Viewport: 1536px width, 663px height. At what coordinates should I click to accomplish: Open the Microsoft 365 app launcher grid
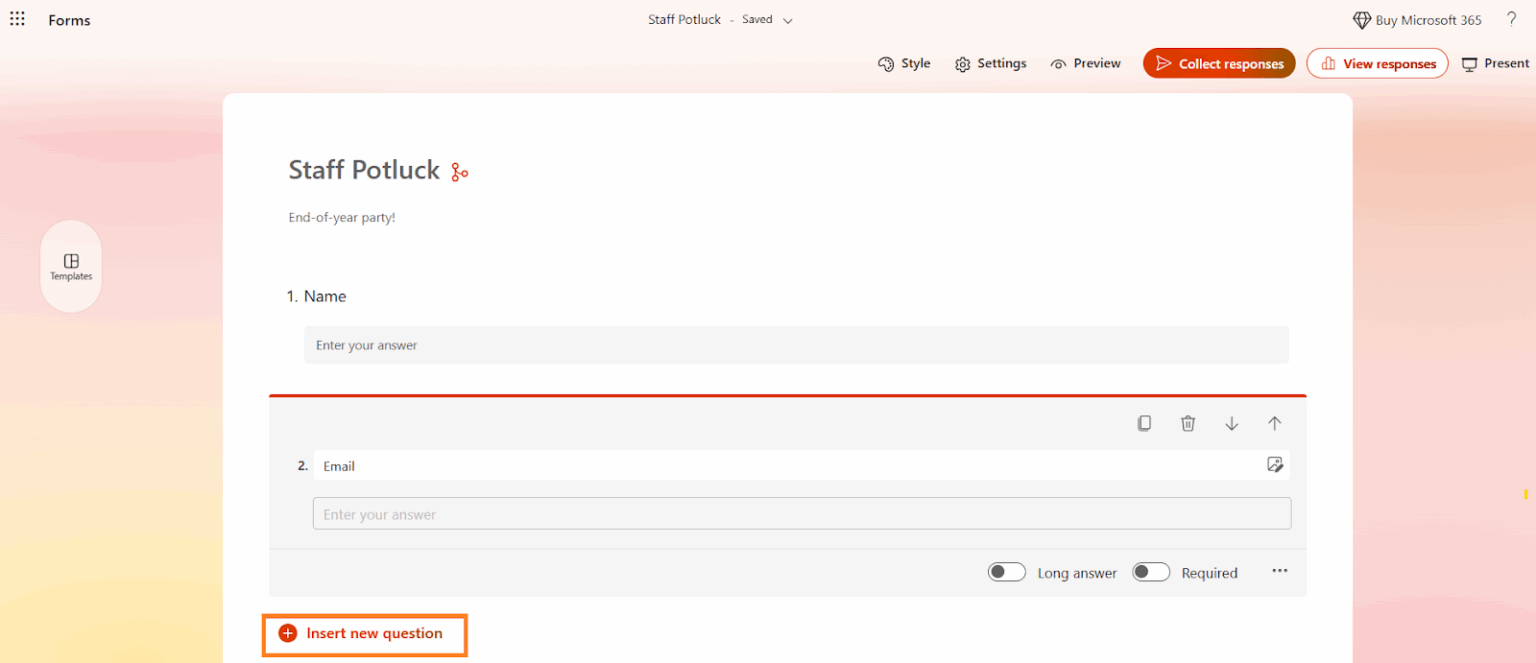[x=17, y=19]
